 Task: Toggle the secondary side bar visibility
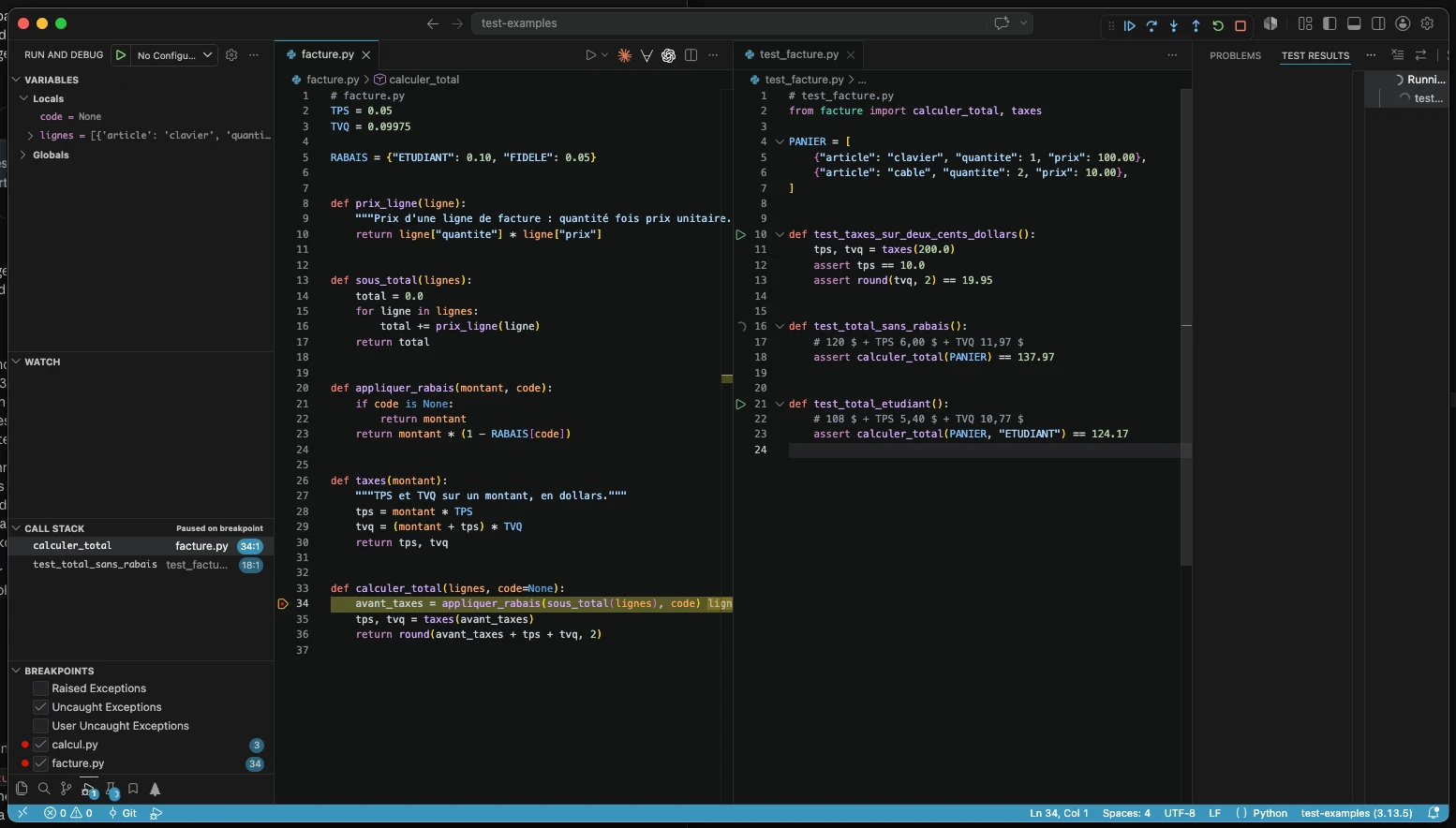[x=1378, y=23]
